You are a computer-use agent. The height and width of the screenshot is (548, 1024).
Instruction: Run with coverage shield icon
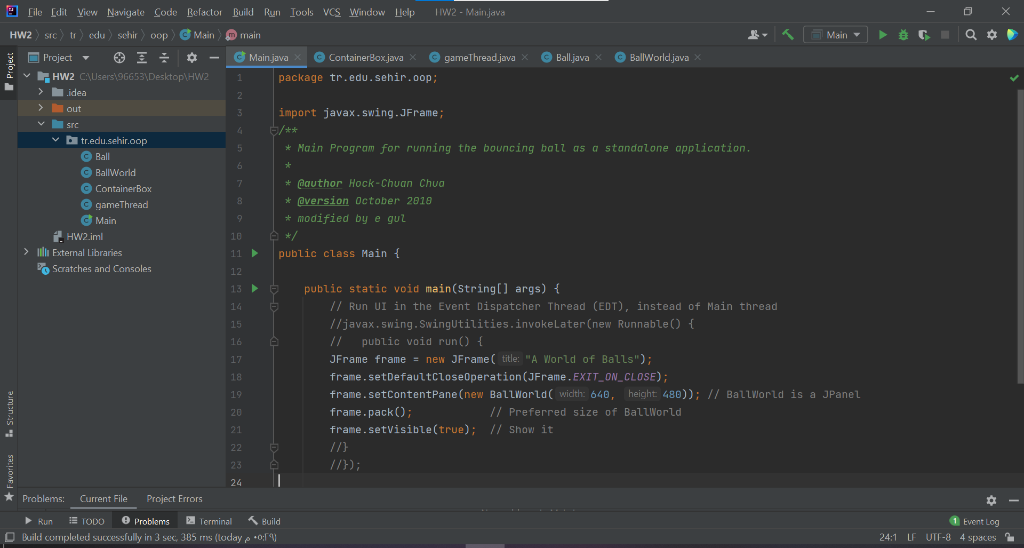pos(923,35)
